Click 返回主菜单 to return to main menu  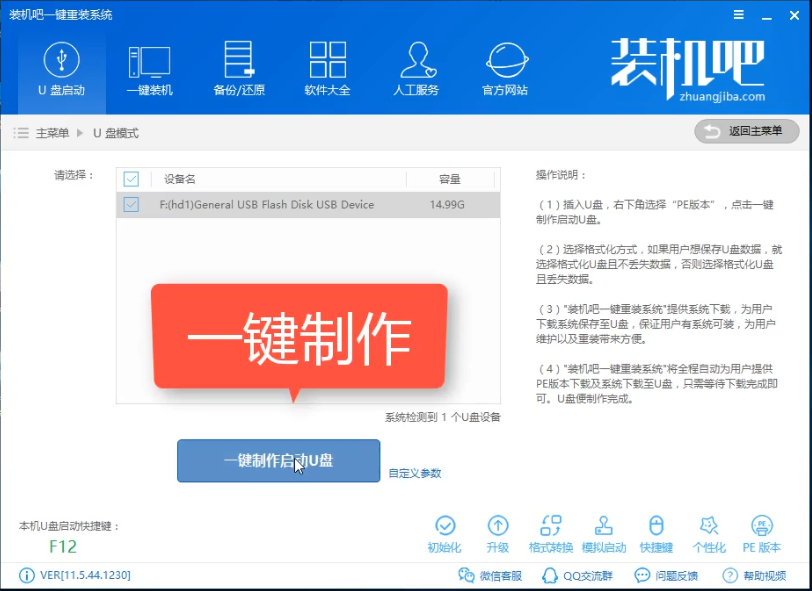[x=745, y=131]
